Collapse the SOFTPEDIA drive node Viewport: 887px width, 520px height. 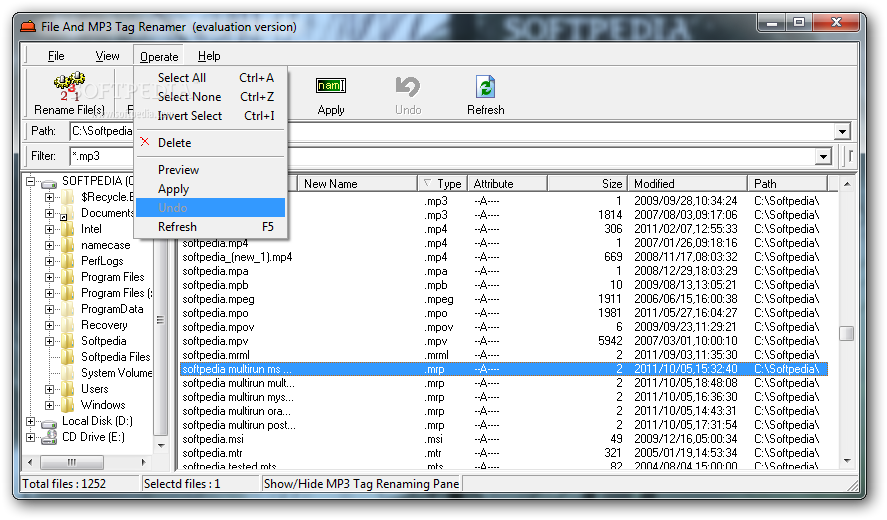[x=31, y=182]
